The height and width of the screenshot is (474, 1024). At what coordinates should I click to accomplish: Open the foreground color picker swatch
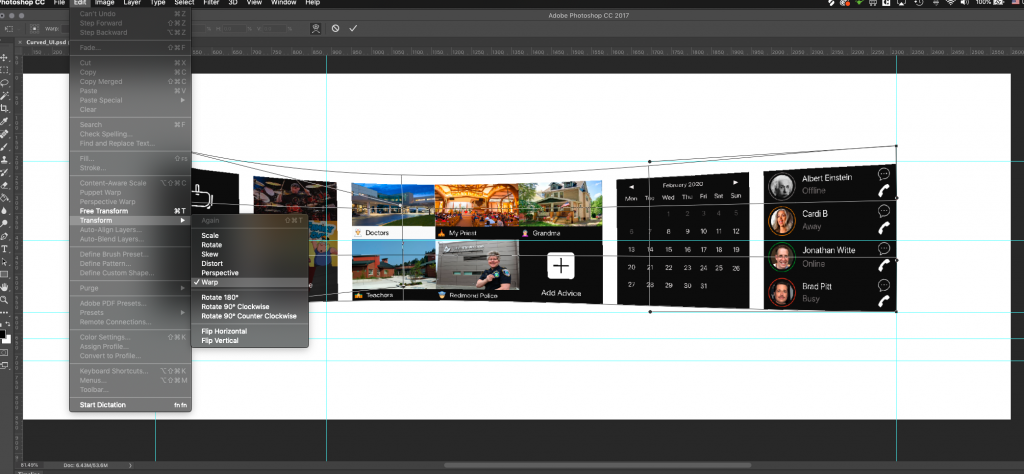[2, 334]
